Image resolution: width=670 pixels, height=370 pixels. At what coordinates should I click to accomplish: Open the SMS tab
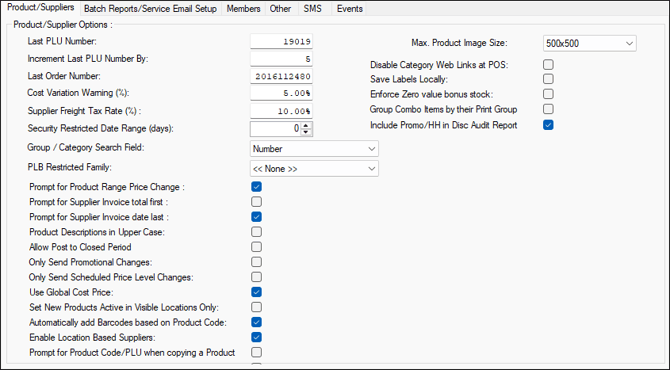coord(313,9)
